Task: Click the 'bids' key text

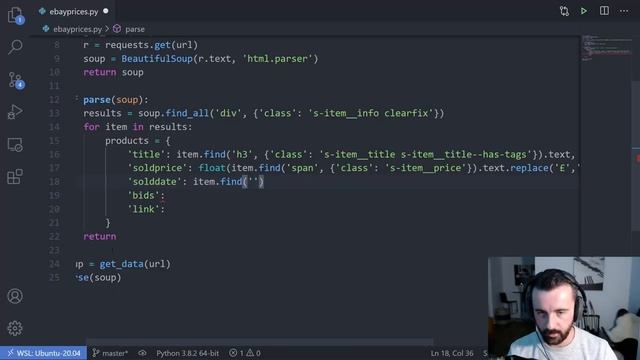Action: pos(143,196)
